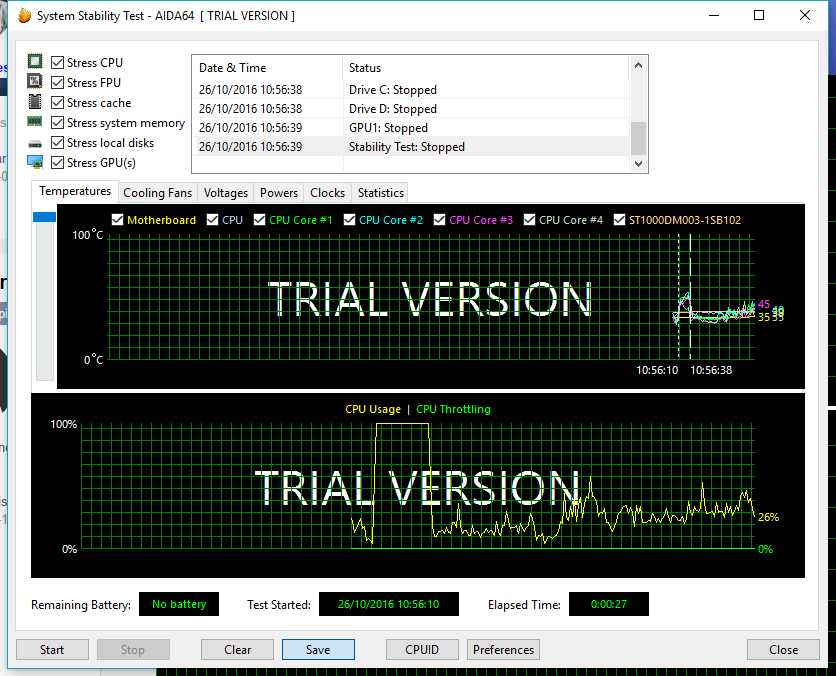Toggle CPU temperature graph checkbox
Screen dimensions: 836x676
(x=212, y=220)
